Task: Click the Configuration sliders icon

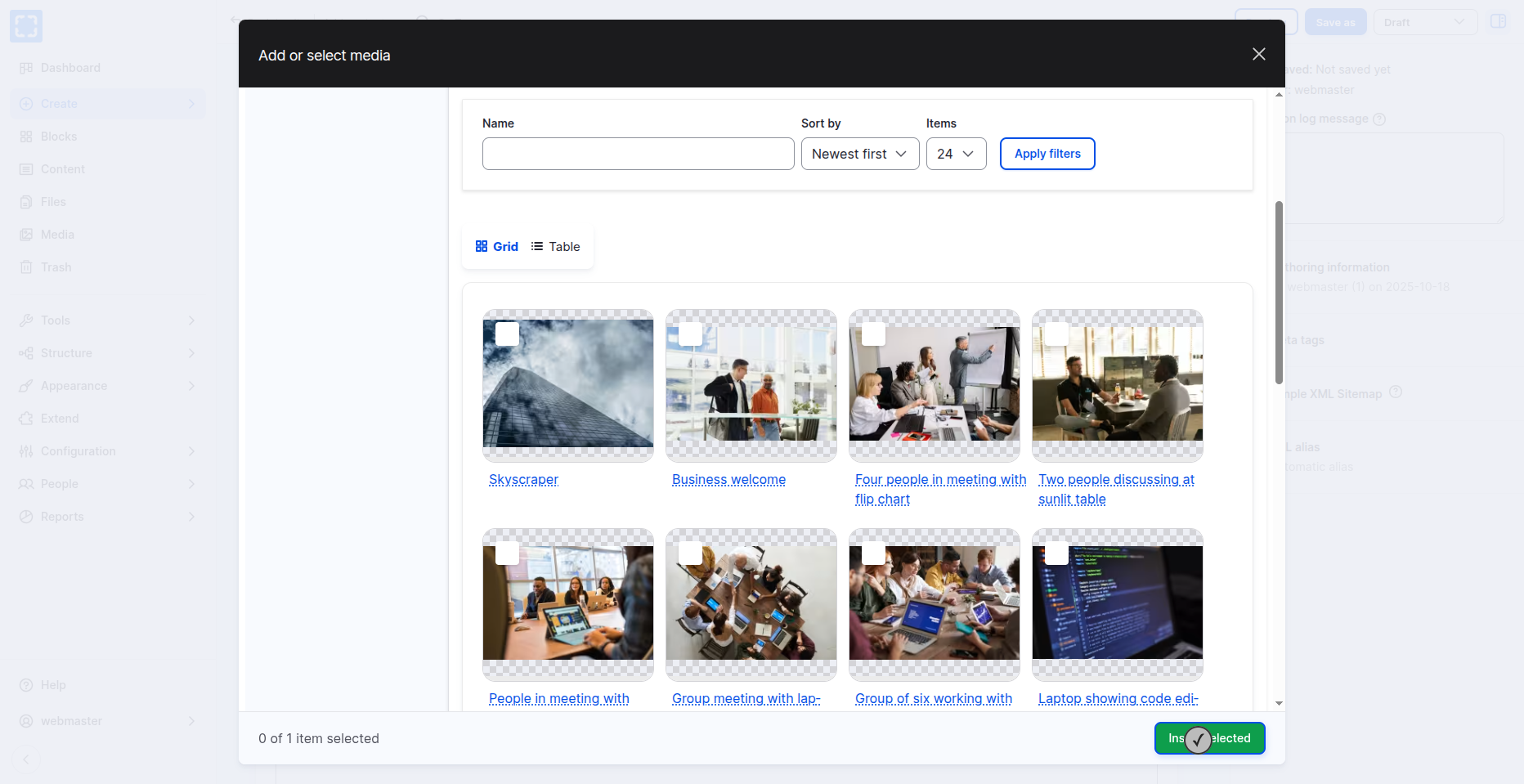Action: [26, 451]
